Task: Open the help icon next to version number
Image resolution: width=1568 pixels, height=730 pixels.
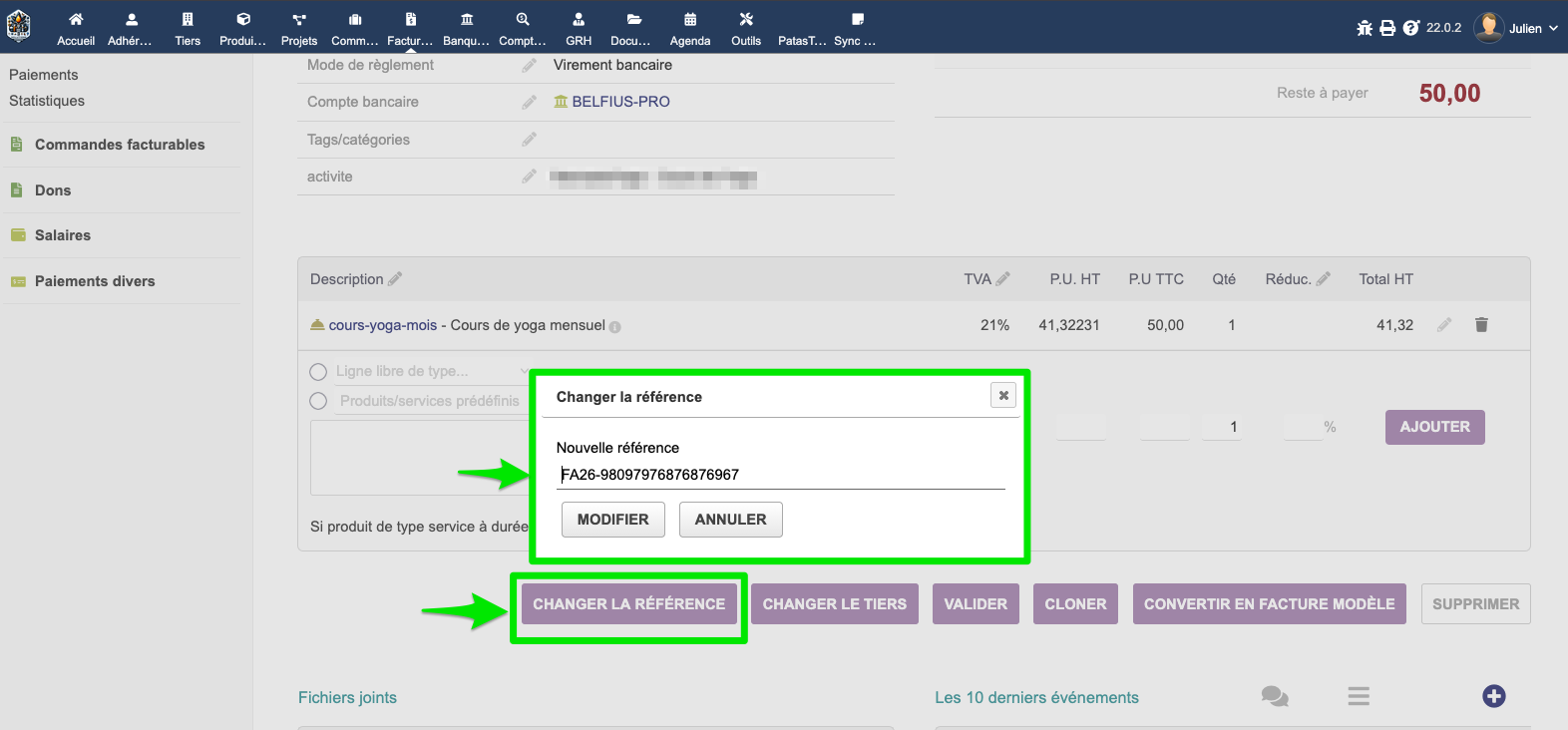Action: pos(1411,28)
